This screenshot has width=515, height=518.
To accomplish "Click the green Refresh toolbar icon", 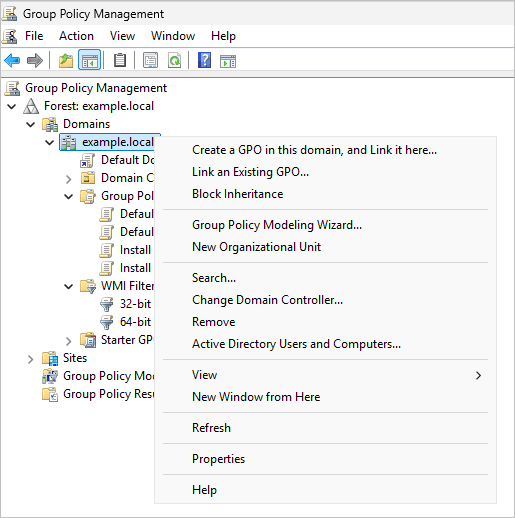I will [x=174, y=60].
